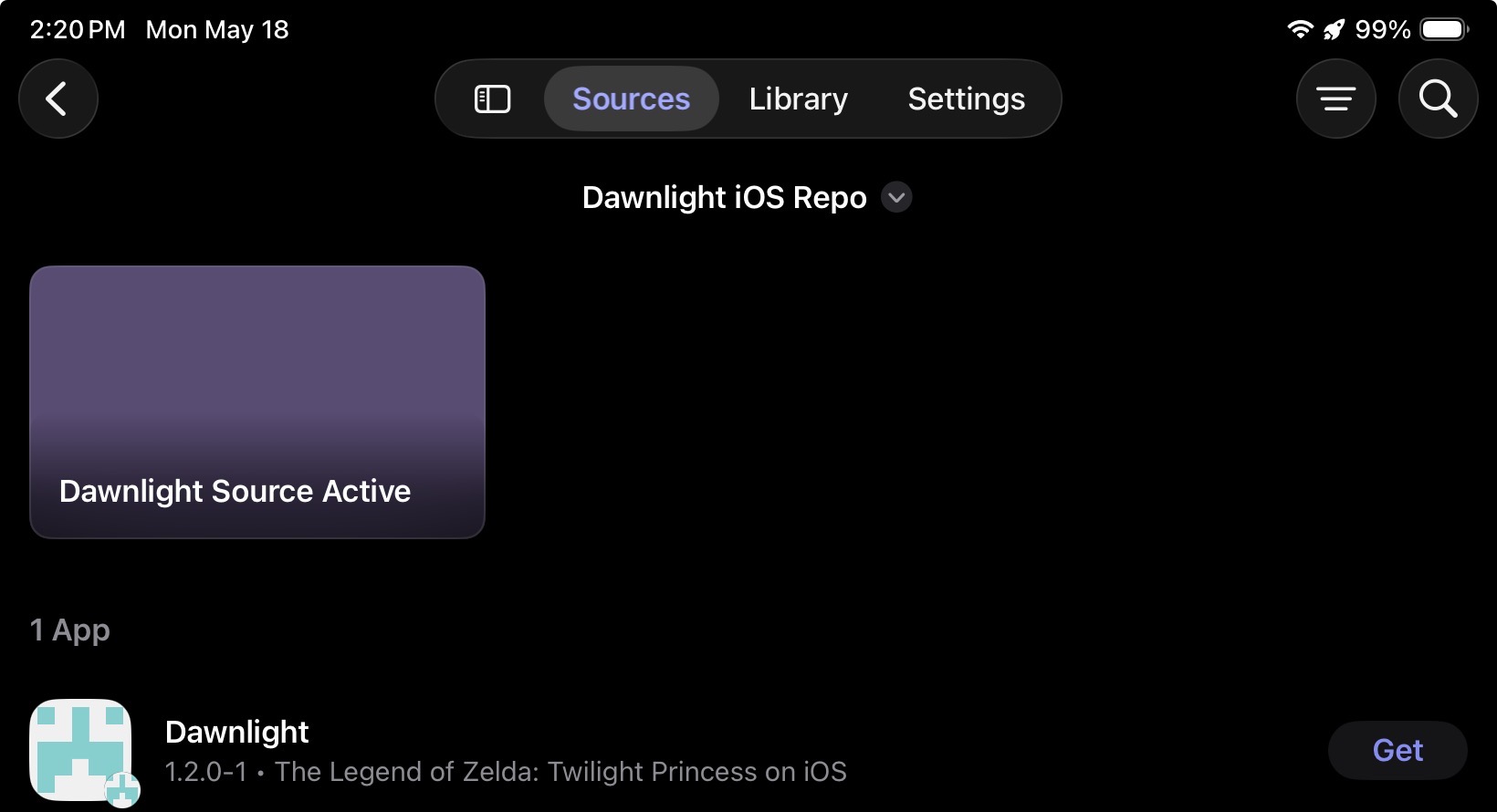This screenshot has height=812, width=1497.
Task: Tap the Dawnlight app icon
Action: point(80,750)
